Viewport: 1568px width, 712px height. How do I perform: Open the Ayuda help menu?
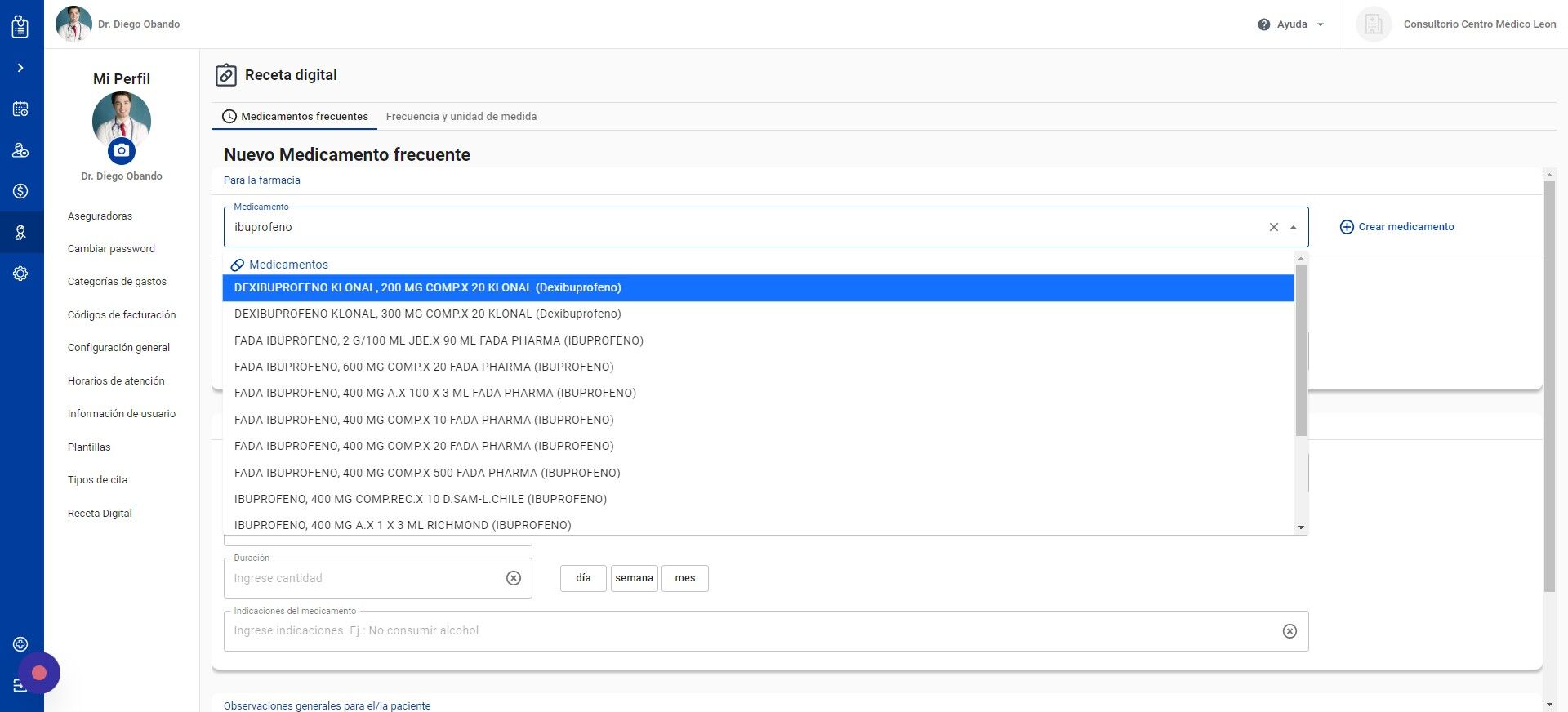pos(1291,24)
